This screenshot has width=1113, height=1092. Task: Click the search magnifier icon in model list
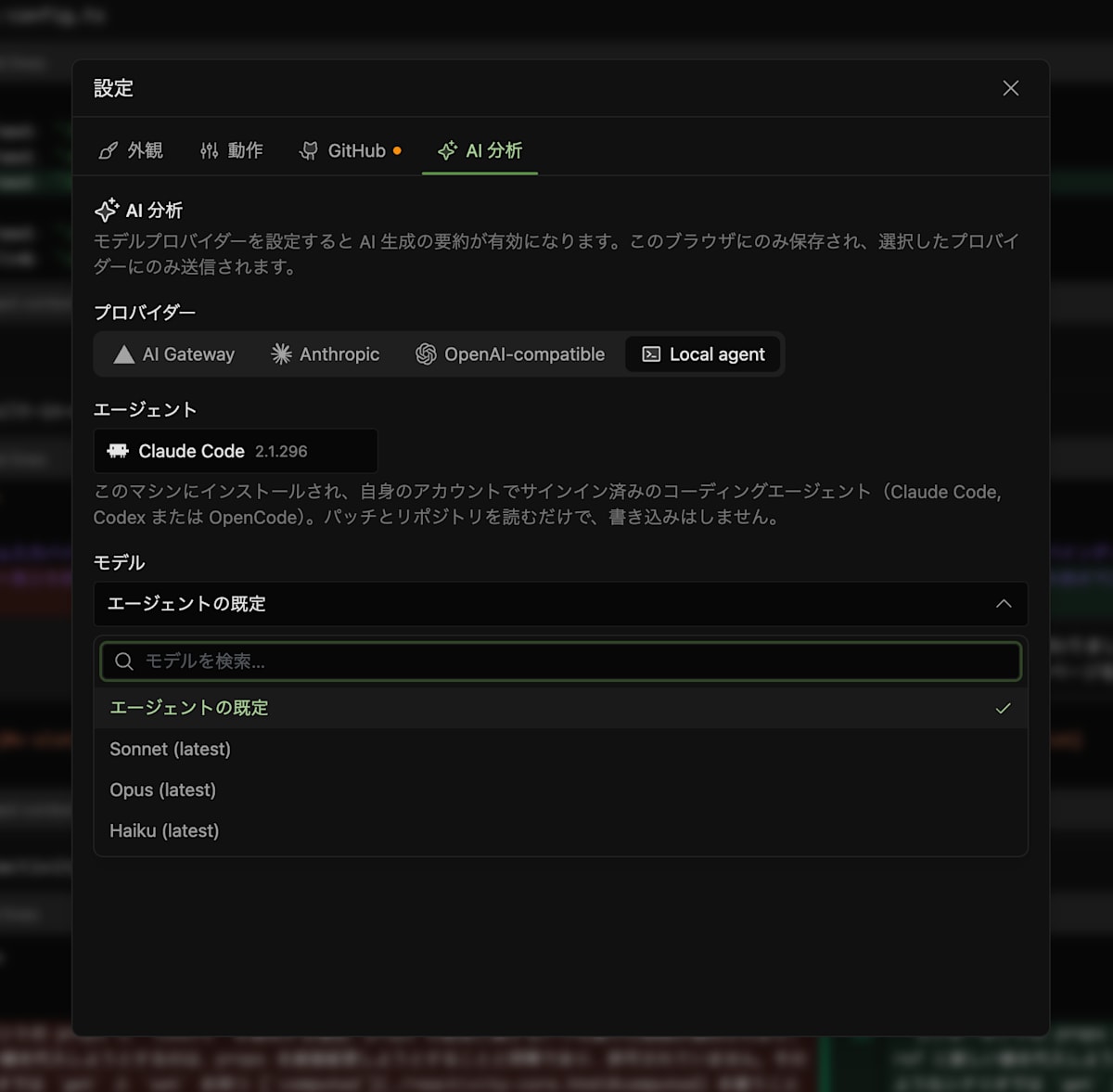(x=124, y=662)
